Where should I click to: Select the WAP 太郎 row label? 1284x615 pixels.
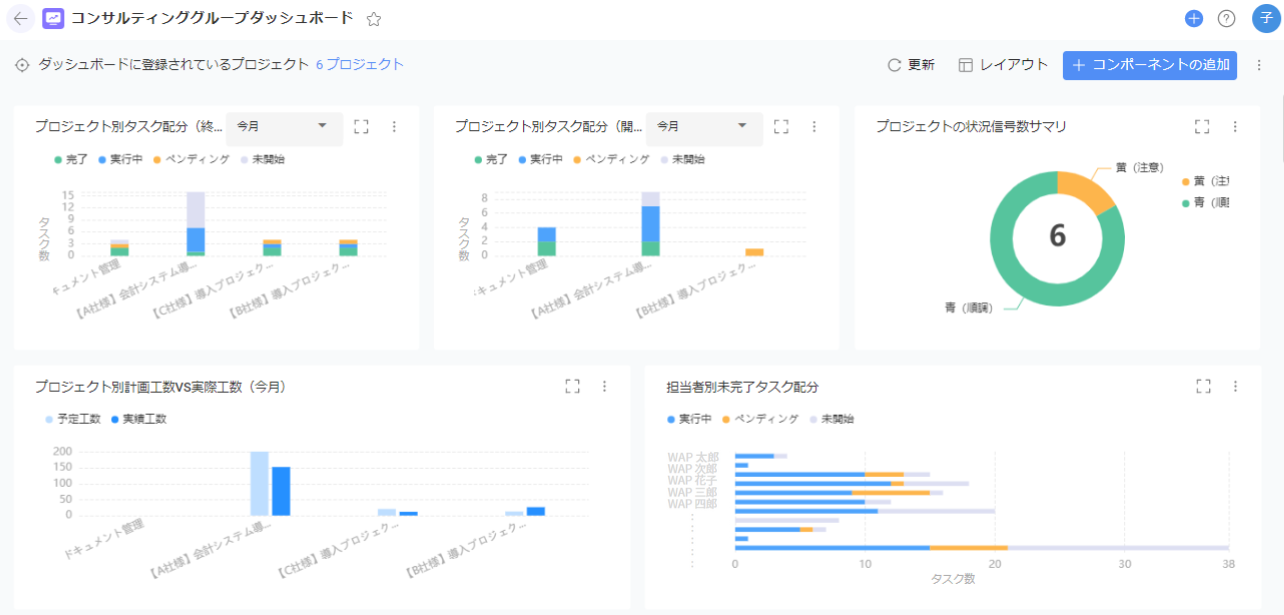pos(693,458)
